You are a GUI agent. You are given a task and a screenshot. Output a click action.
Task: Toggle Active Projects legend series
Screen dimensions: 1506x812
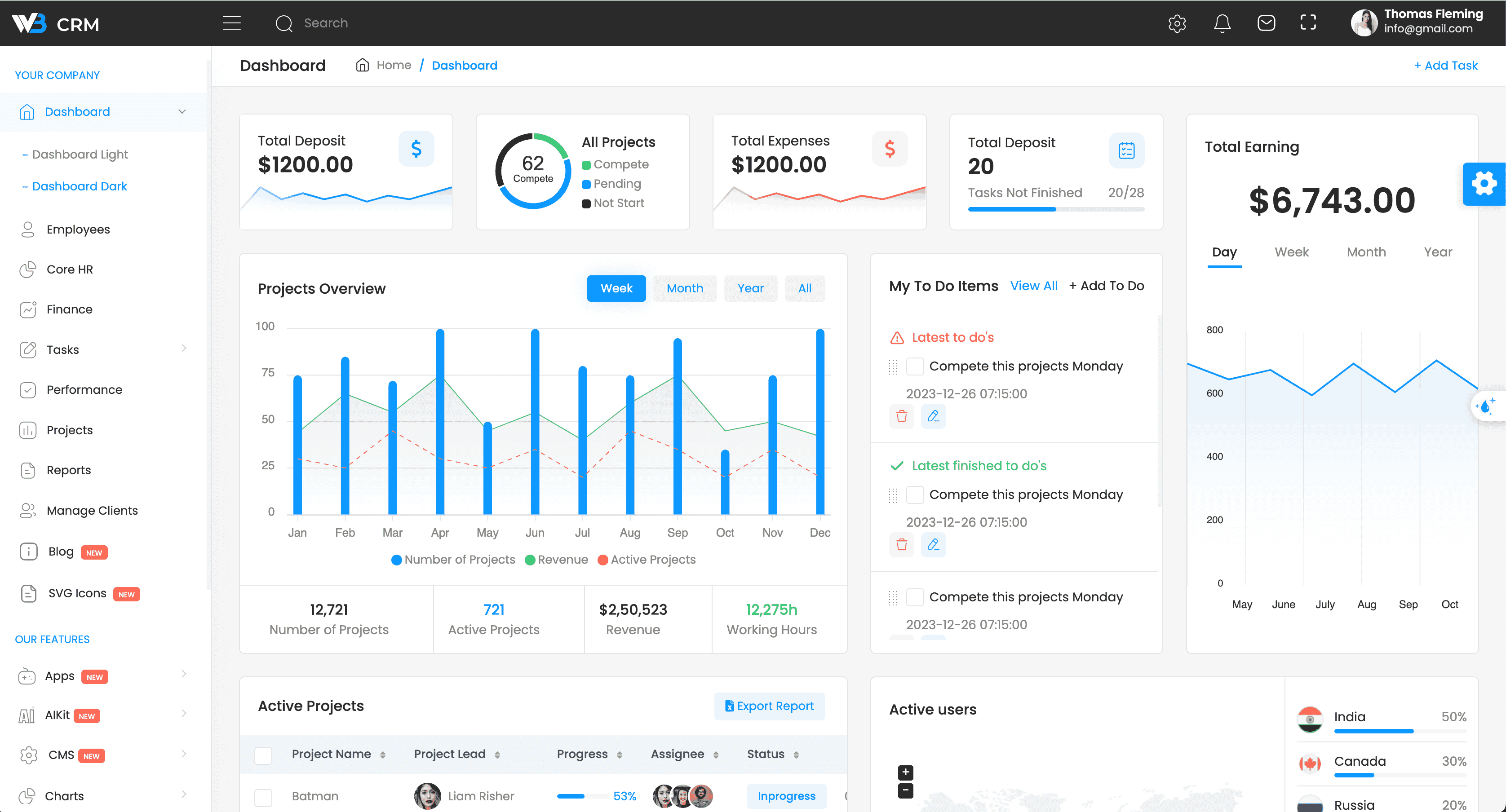click(647, 560)
